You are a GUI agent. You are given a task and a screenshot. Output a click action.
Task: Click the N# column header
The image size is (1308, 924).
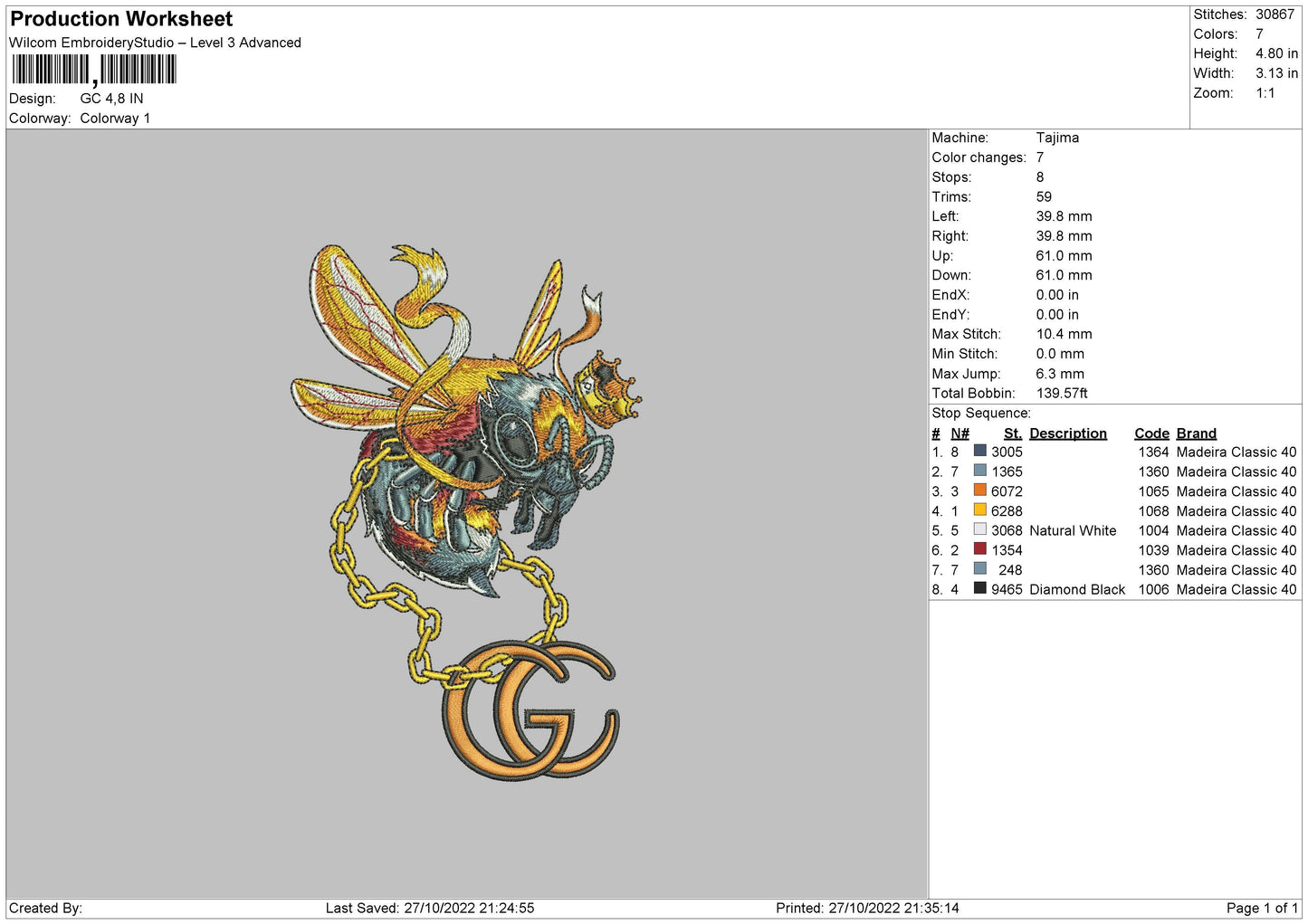click(960, 433)
